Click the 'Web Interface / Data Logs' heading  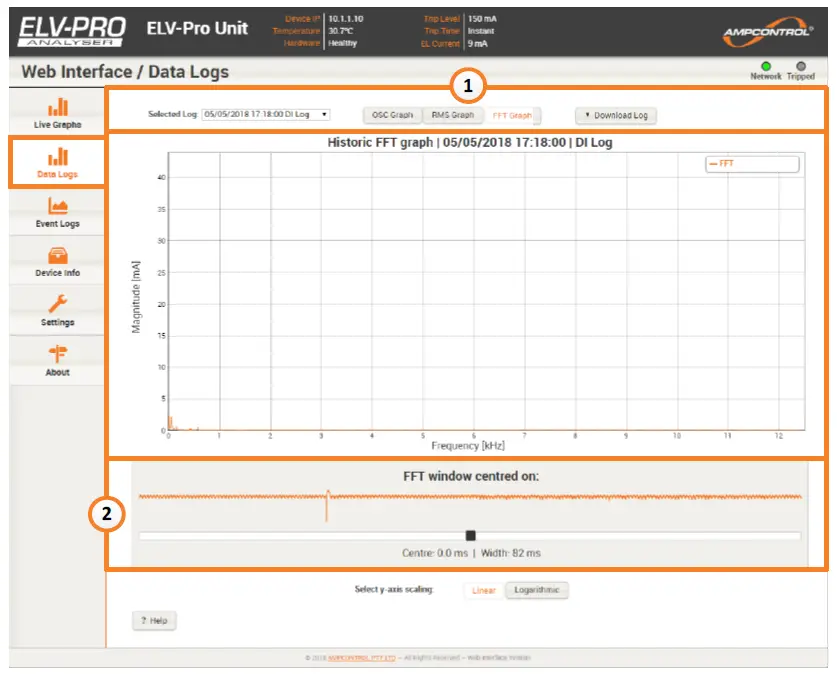point(125,72)
